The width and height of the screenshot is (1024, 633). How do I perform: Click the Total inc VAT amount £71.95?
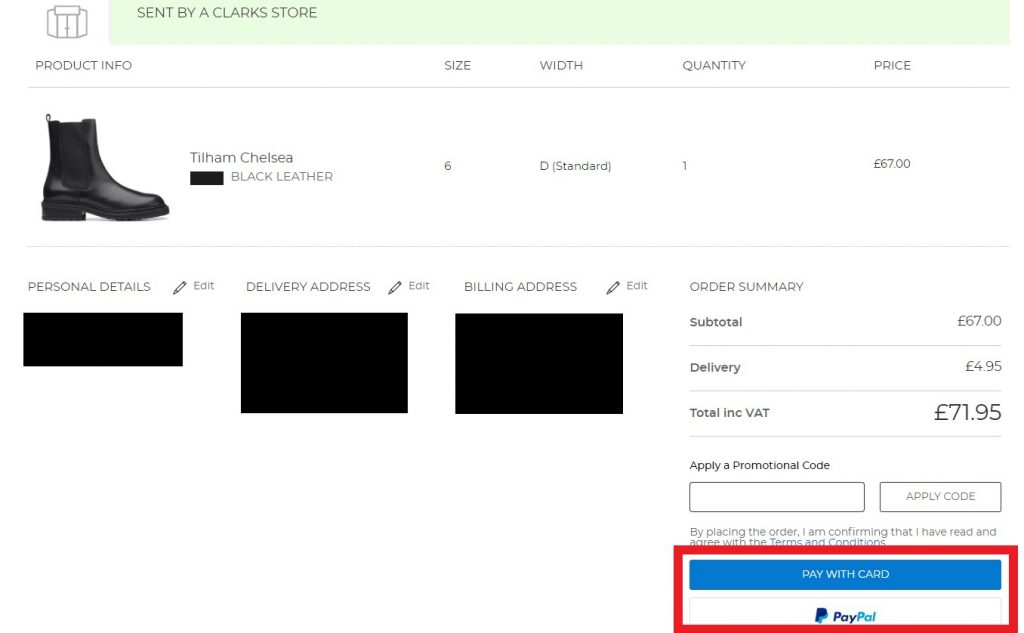pos(967,412)
